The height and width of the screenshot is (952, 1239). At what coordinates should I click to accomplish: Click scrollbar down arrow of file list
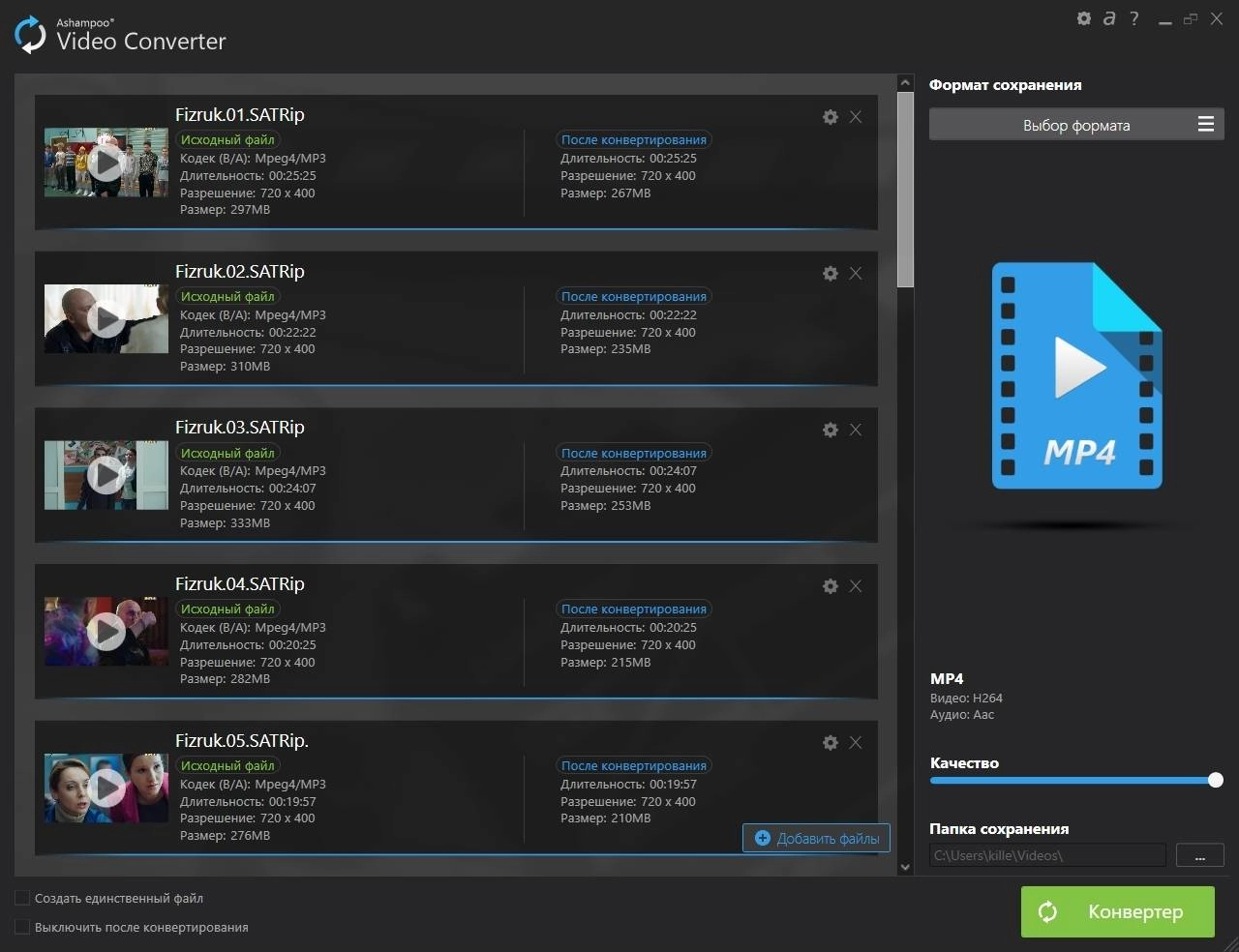pos(905,868)
